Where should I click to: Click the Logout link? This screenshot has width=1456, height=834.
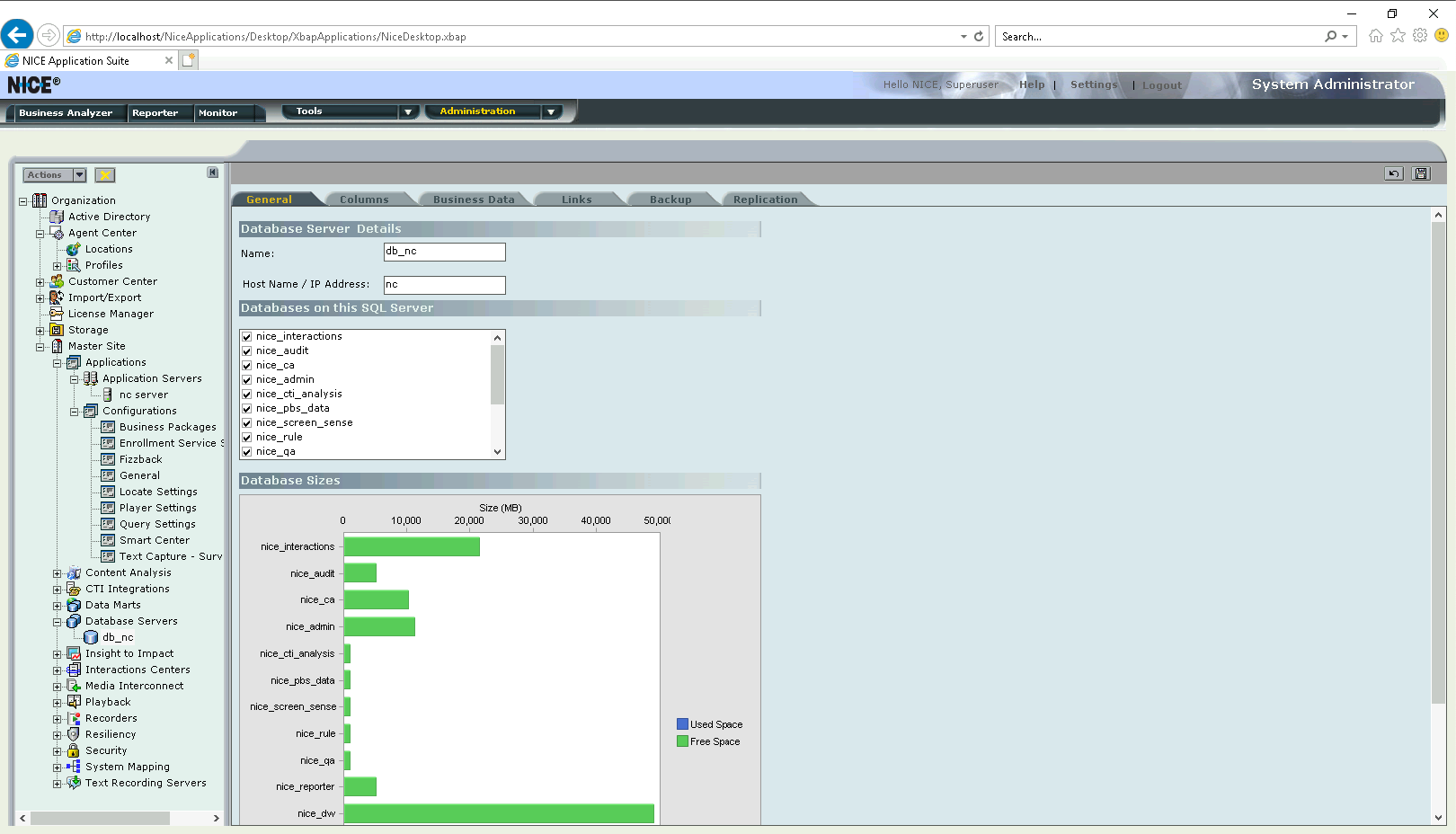pos(1161,85)
